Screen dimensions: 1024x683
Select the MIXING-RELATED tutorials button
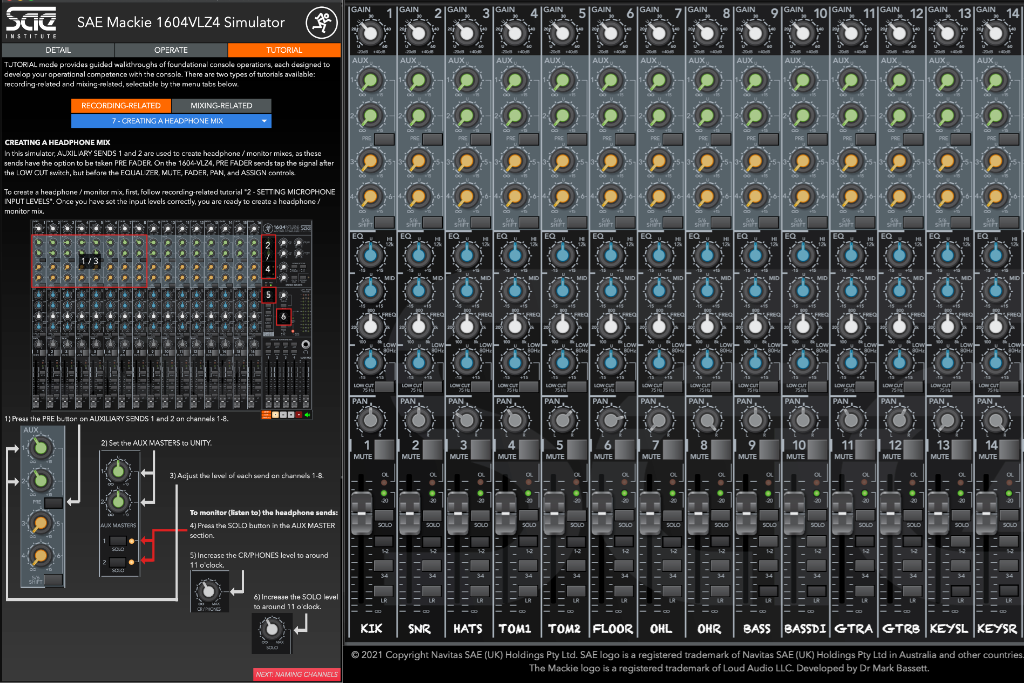(220, 105)
